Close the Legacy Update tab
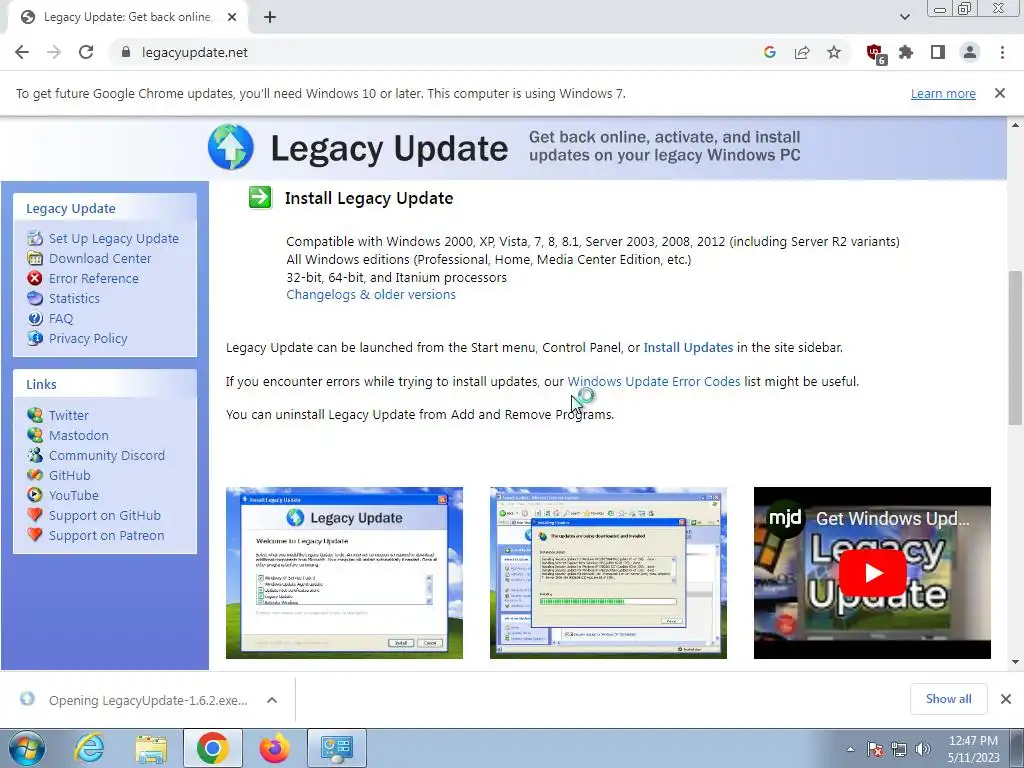1024x768 pixels. tap(232, 17)
